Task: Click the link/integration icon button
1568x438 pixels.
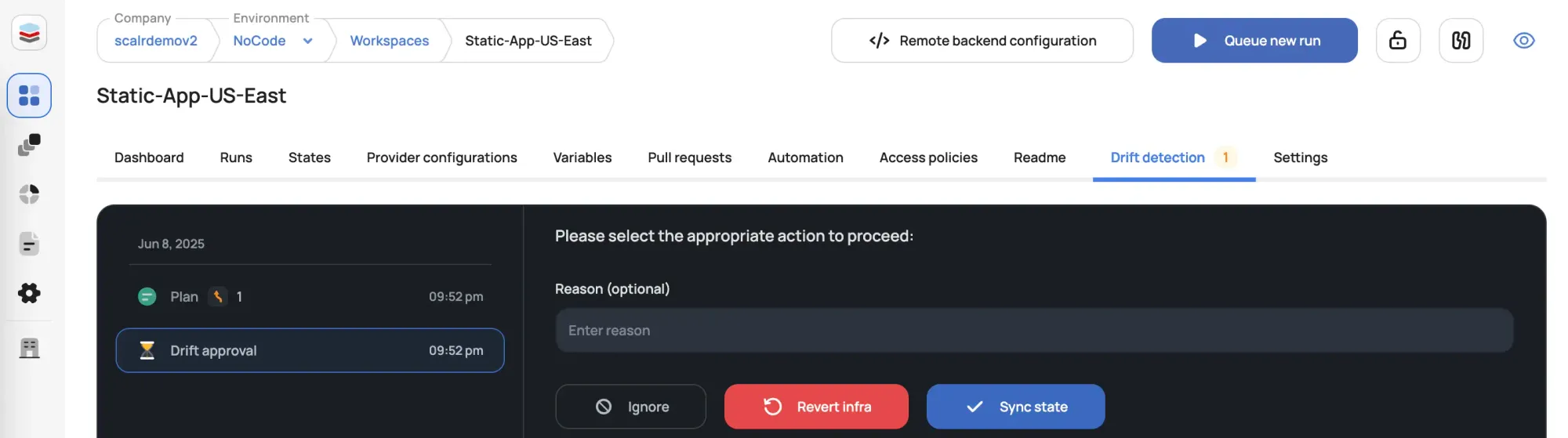Action: point(1461,41)
